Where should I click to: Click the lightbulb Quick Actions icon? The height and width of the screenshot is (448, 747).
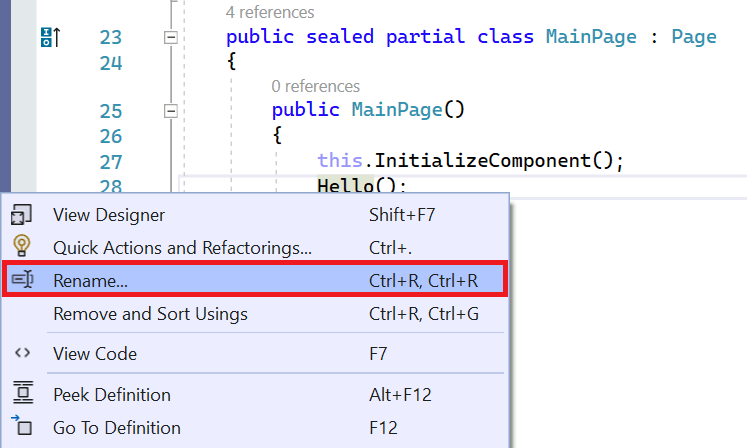(x=21, y=246)
